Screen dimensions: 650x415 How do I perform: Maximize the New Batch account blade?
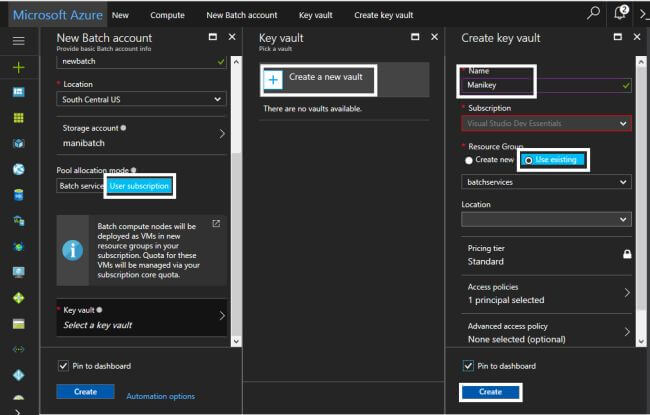[213, 37]
